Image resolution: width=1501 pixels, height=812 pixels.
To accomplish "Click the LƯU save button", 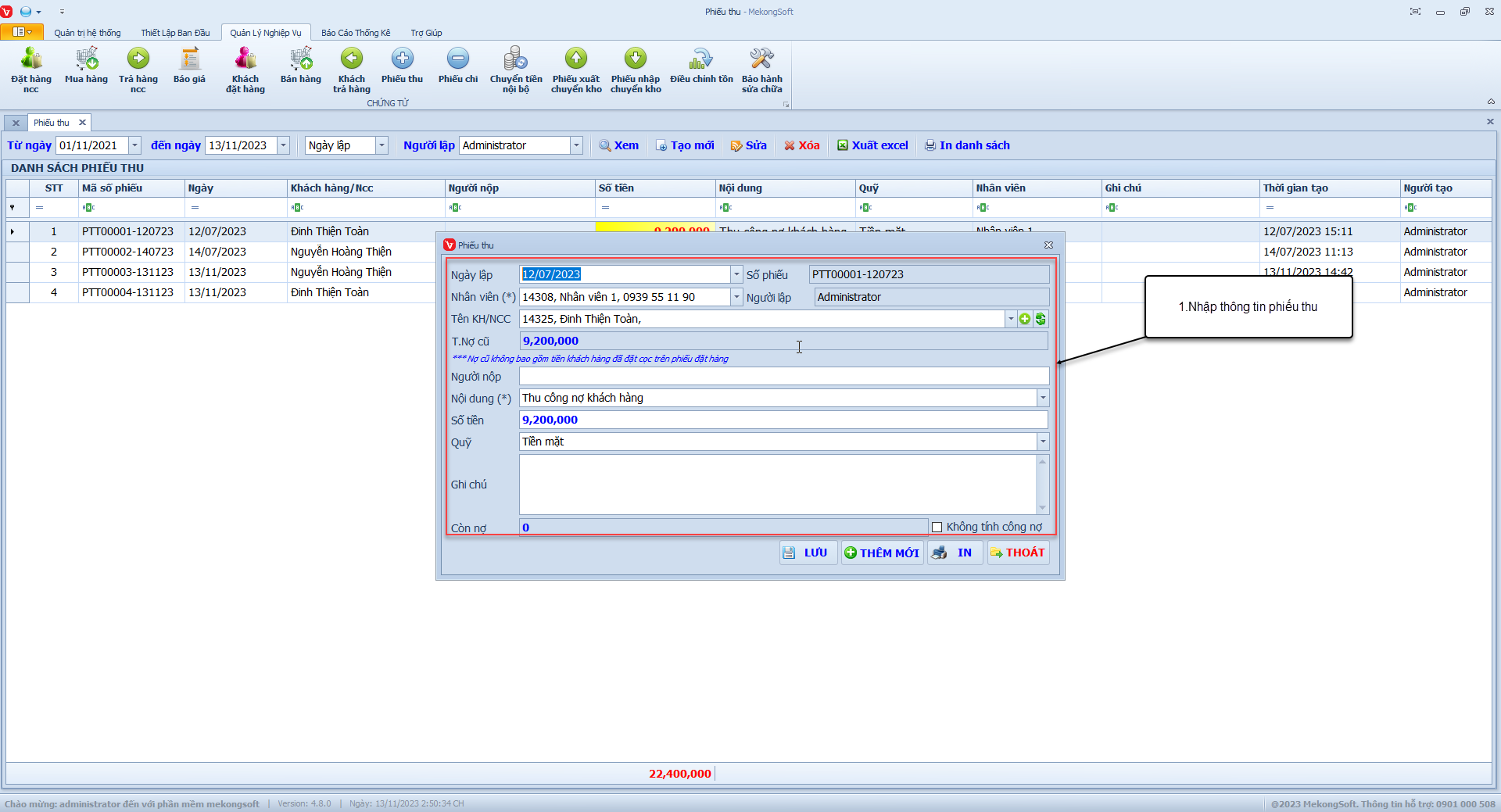I will 808,553.
